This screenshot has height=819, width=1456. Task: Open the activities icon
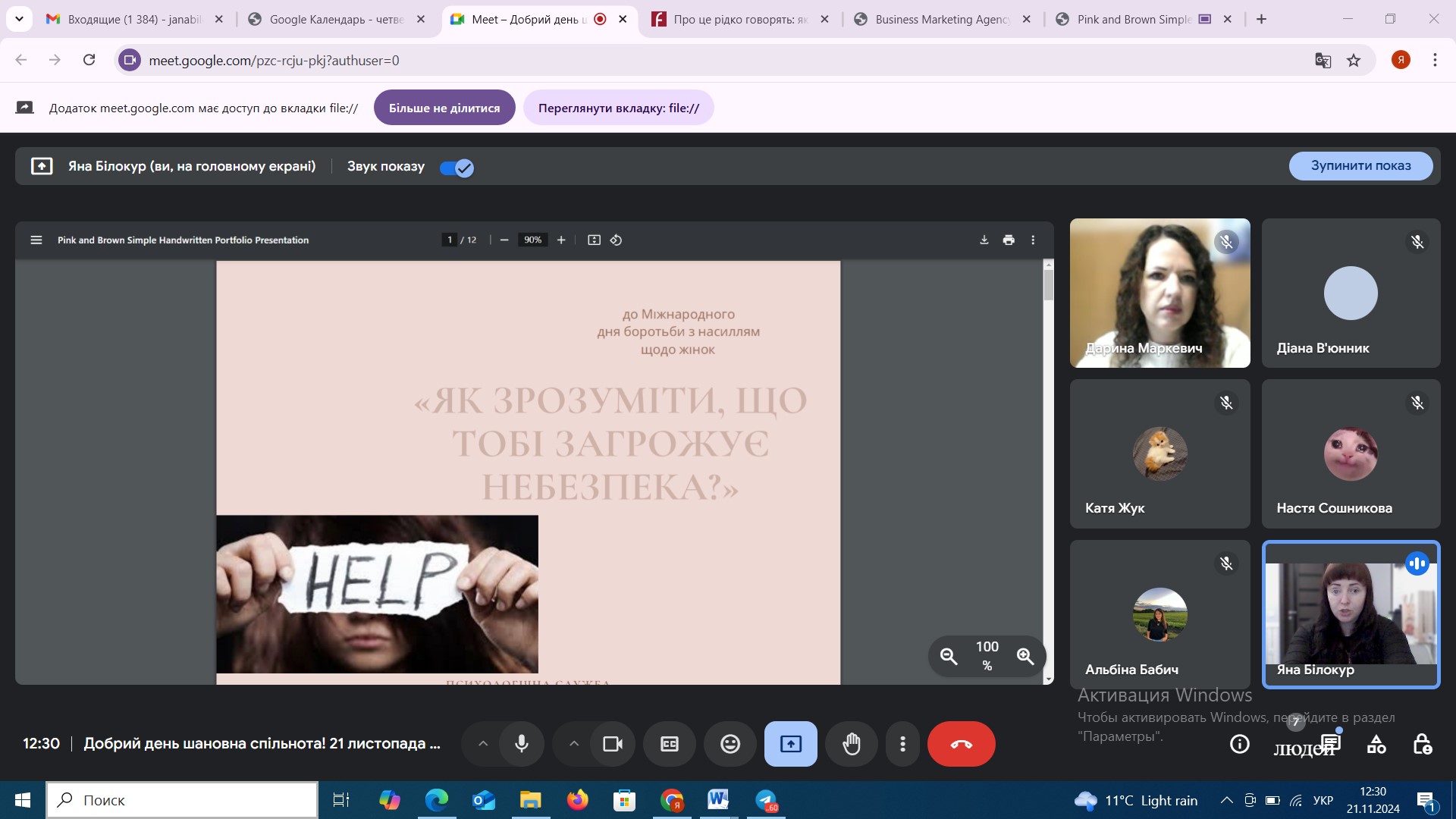tap(1376, 745)
